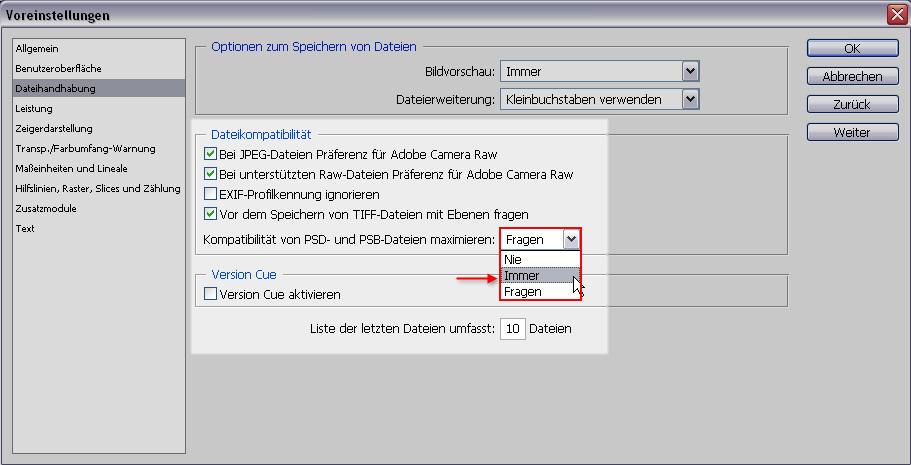Screen dimensions: 911x465
Task: Toggle TIFF-Dateien mit Ebenen fragen checkbox
Action: 210,214
